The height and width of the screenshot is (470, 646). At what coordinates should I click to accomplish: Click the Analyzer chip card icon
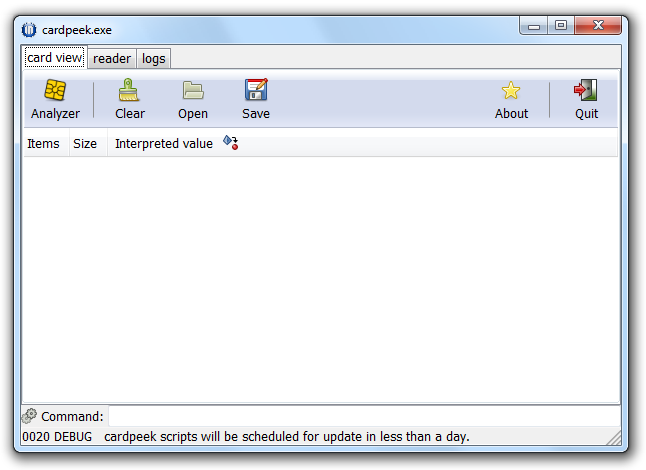[55, 91]
